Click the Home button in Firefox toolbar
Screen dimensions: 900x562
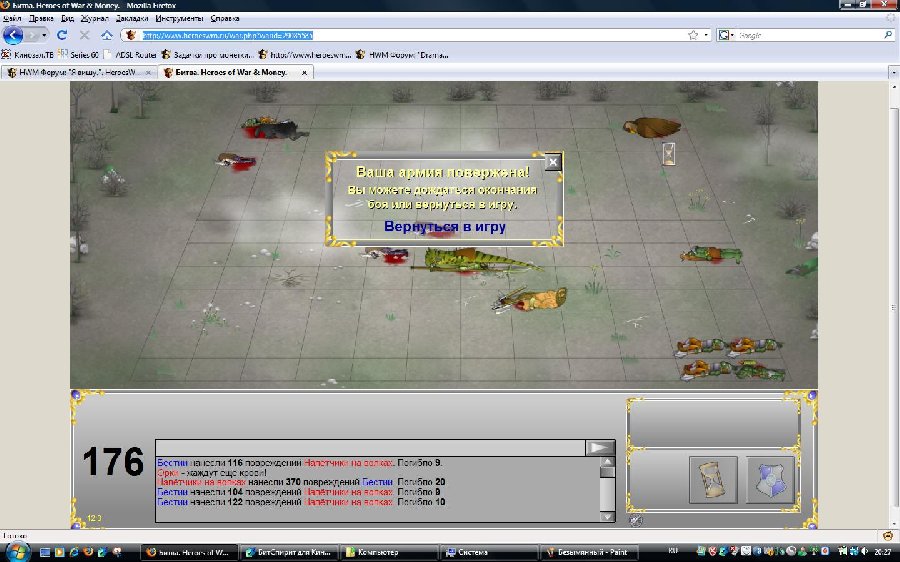tap(107, 35)
